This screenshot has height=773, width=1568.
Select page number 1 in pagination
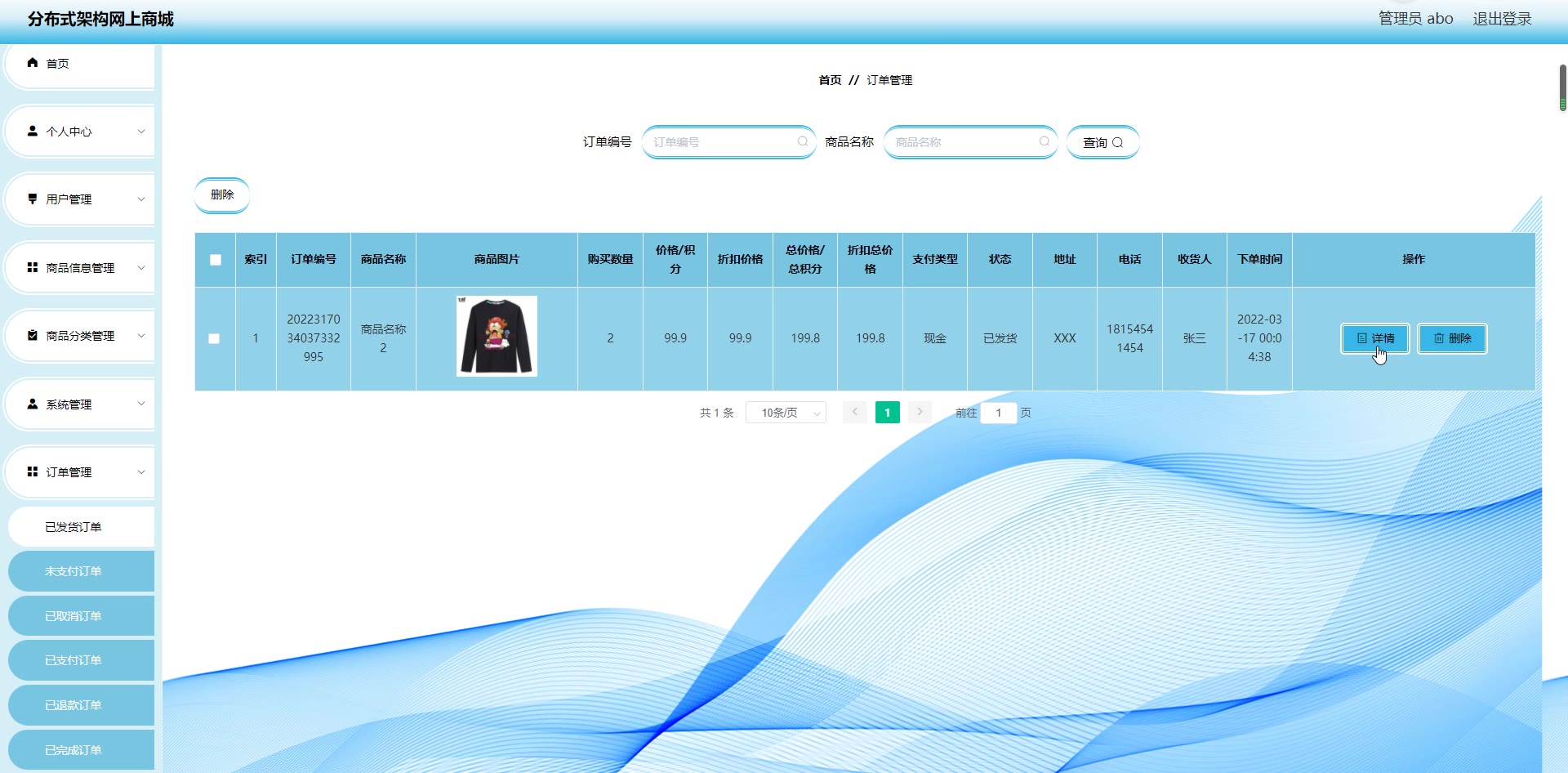click(x=887, y=413)
